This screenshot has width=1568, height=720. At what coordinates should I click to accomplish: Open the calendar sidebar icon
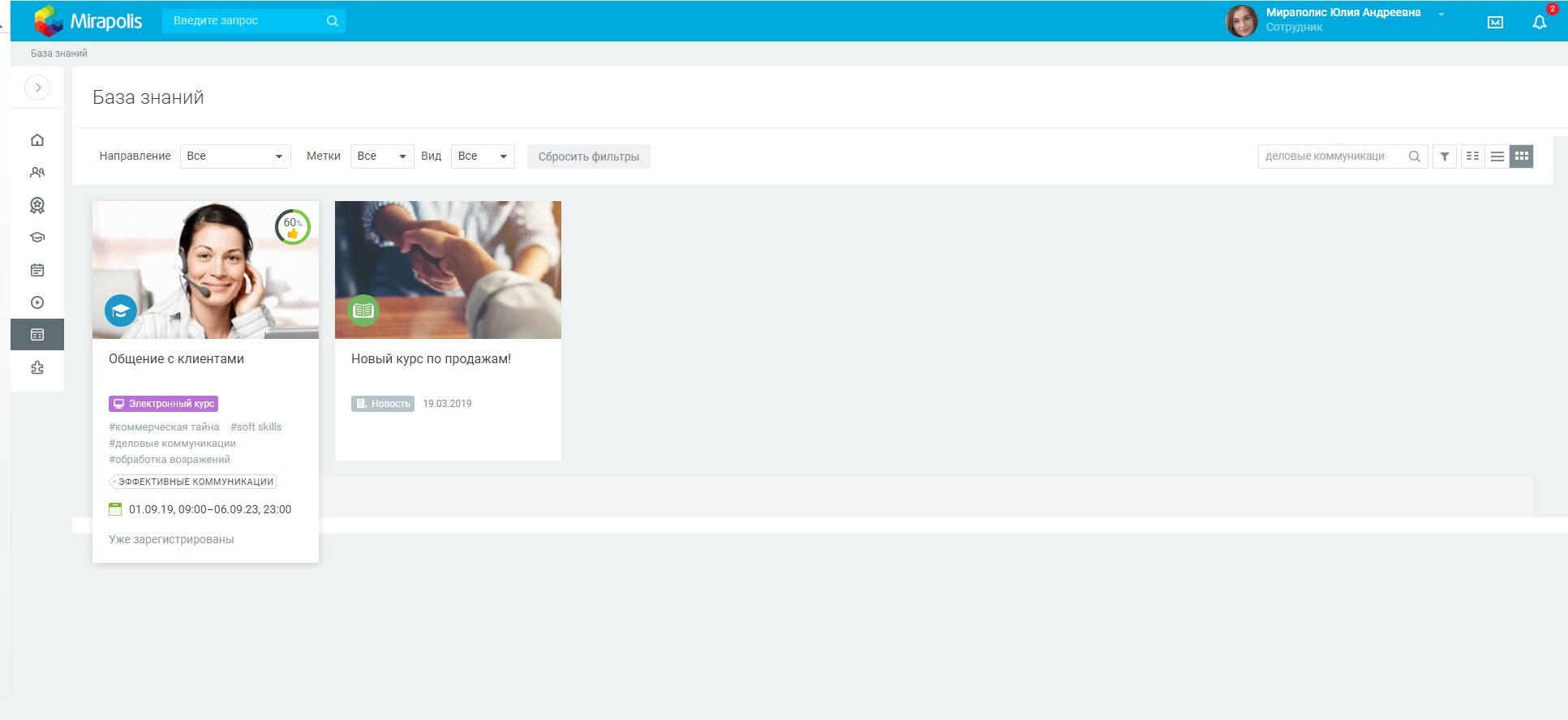[x=37, y=270]
